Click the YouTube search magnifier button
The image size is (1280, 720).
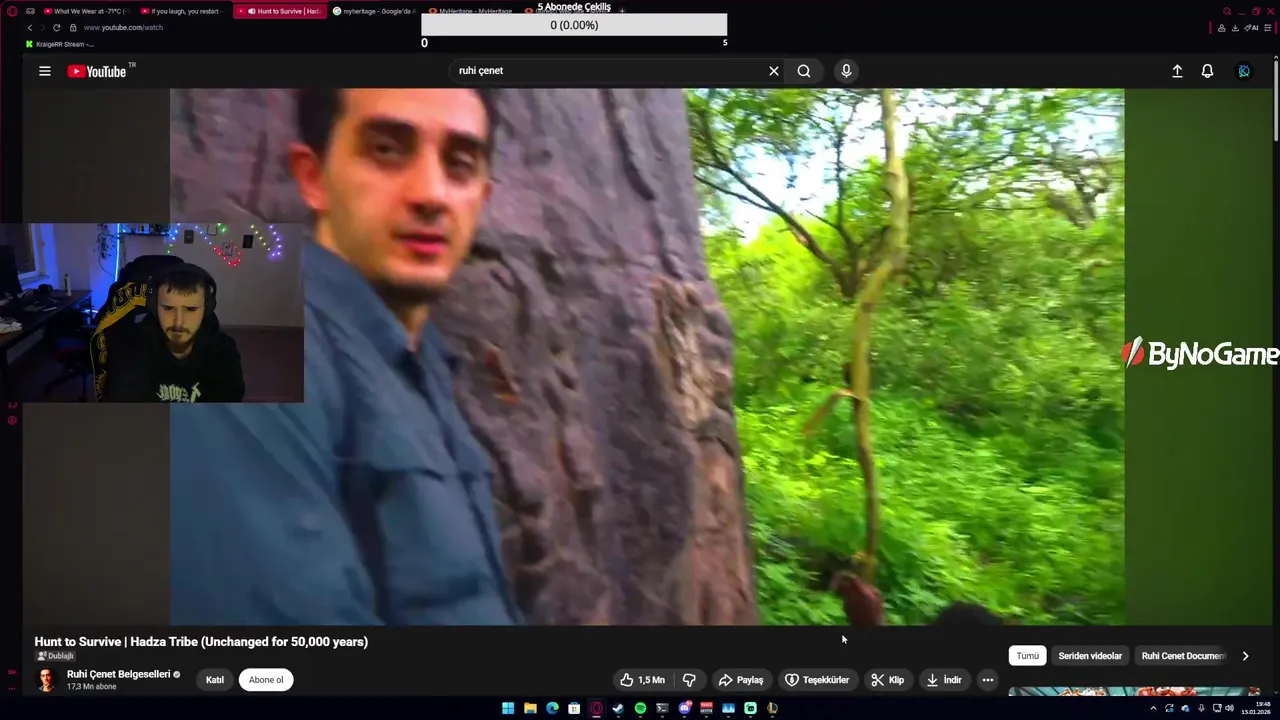coord(804,71)
